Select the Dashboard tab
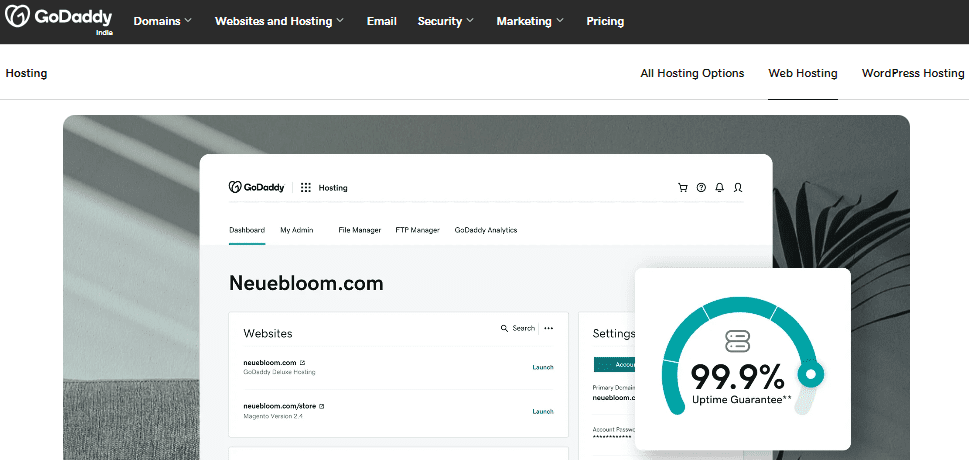The image size is (969, 460). (x=247, y=230)
